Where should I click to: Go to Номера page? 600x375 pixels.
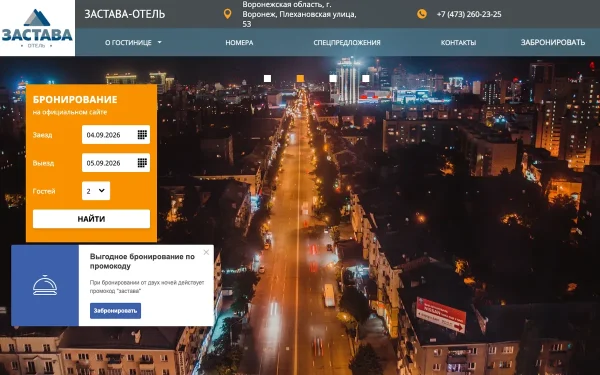tap(239, 42)
